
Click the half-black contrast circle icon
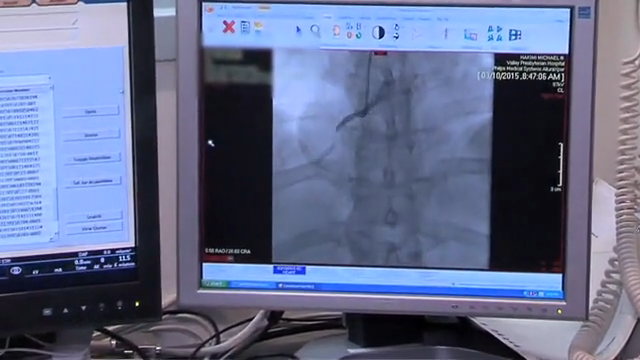[378, 33]
